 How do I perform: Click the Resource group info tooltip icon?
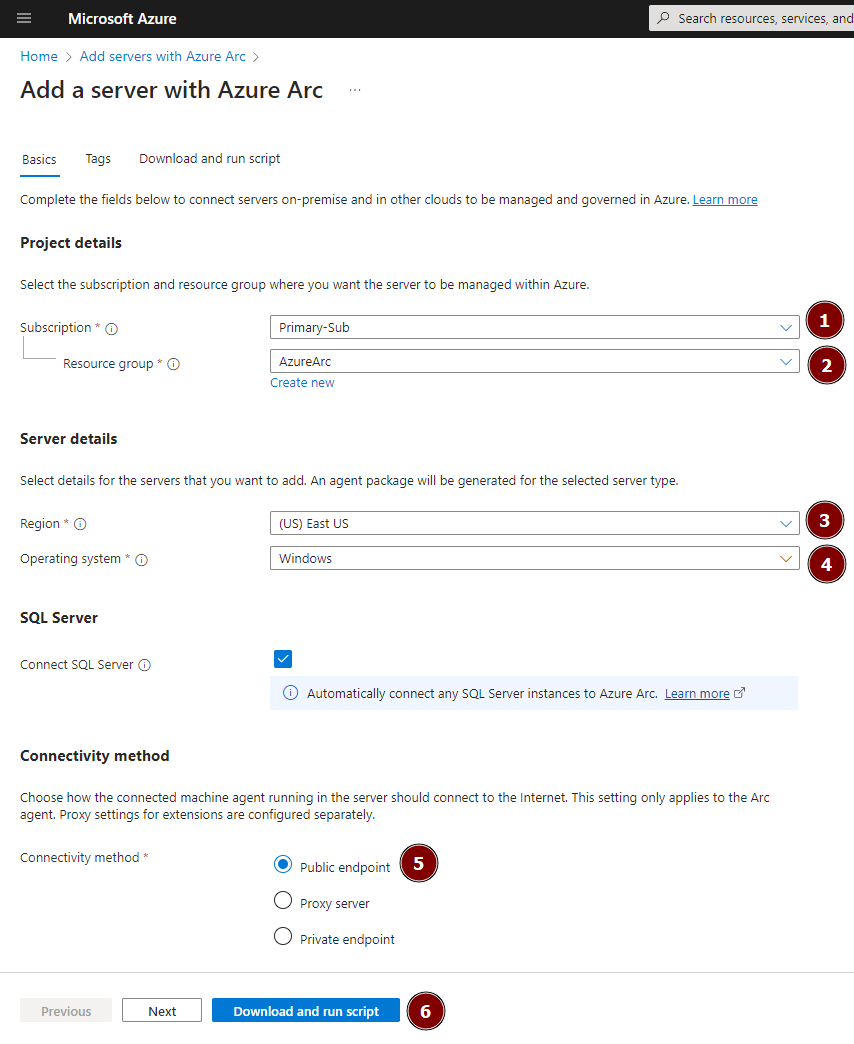174,364
